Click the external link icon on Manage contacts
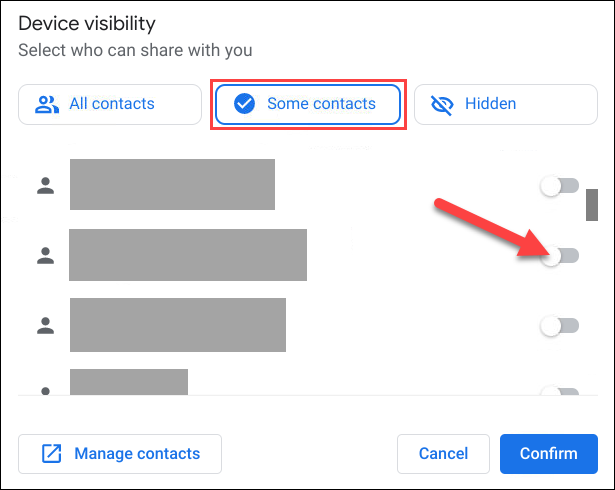The image size is (615, 490). point(51,454)
